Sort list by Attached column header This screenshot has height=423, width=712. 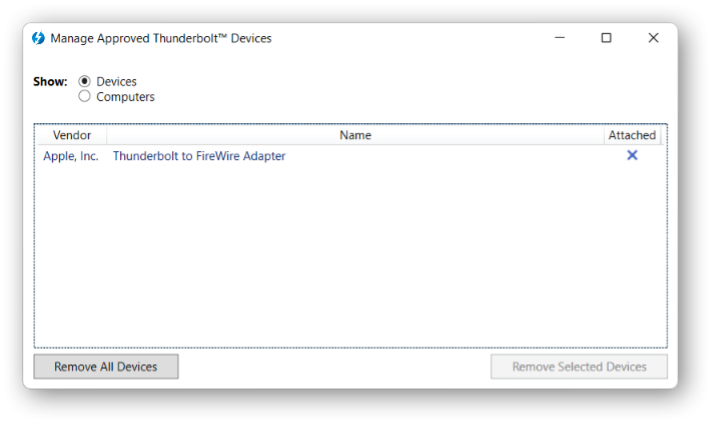tap(632, 135)
